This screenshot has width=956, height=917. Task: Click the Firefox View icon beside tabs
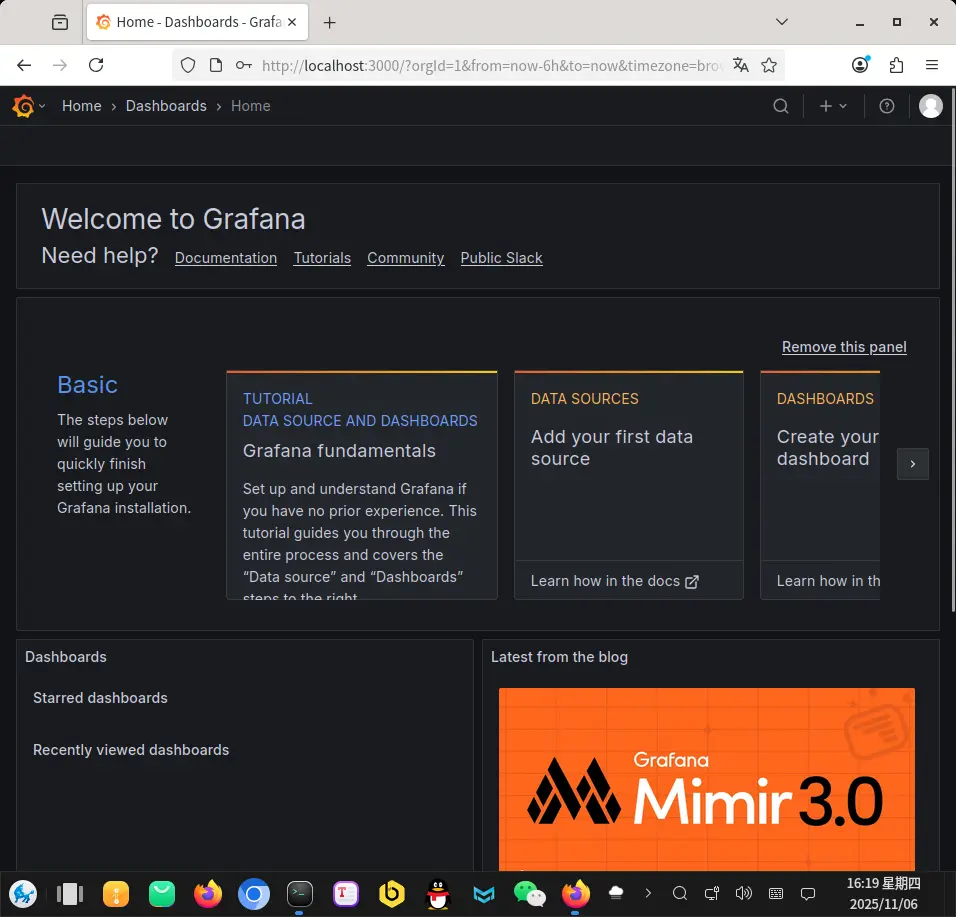60,23
